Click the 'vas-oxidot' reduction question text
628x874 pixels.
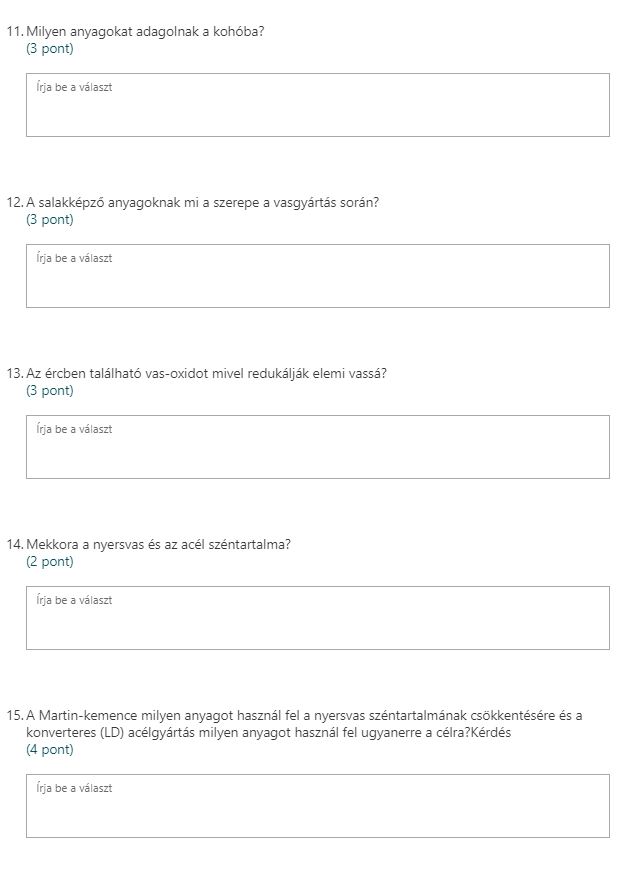point(206,373)
